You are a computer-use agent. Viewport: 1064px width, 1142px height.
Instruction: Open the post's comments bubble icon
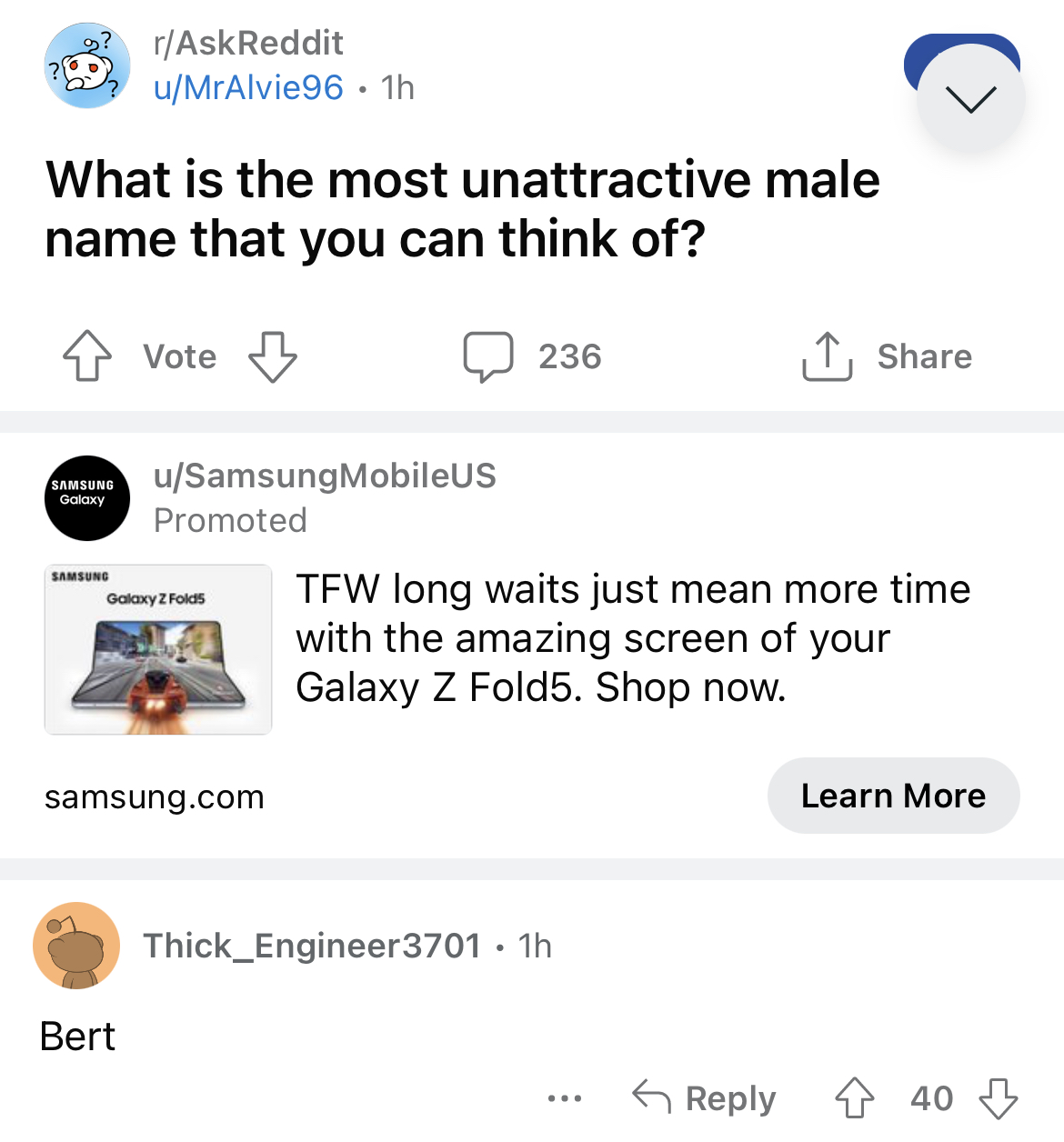488,356
